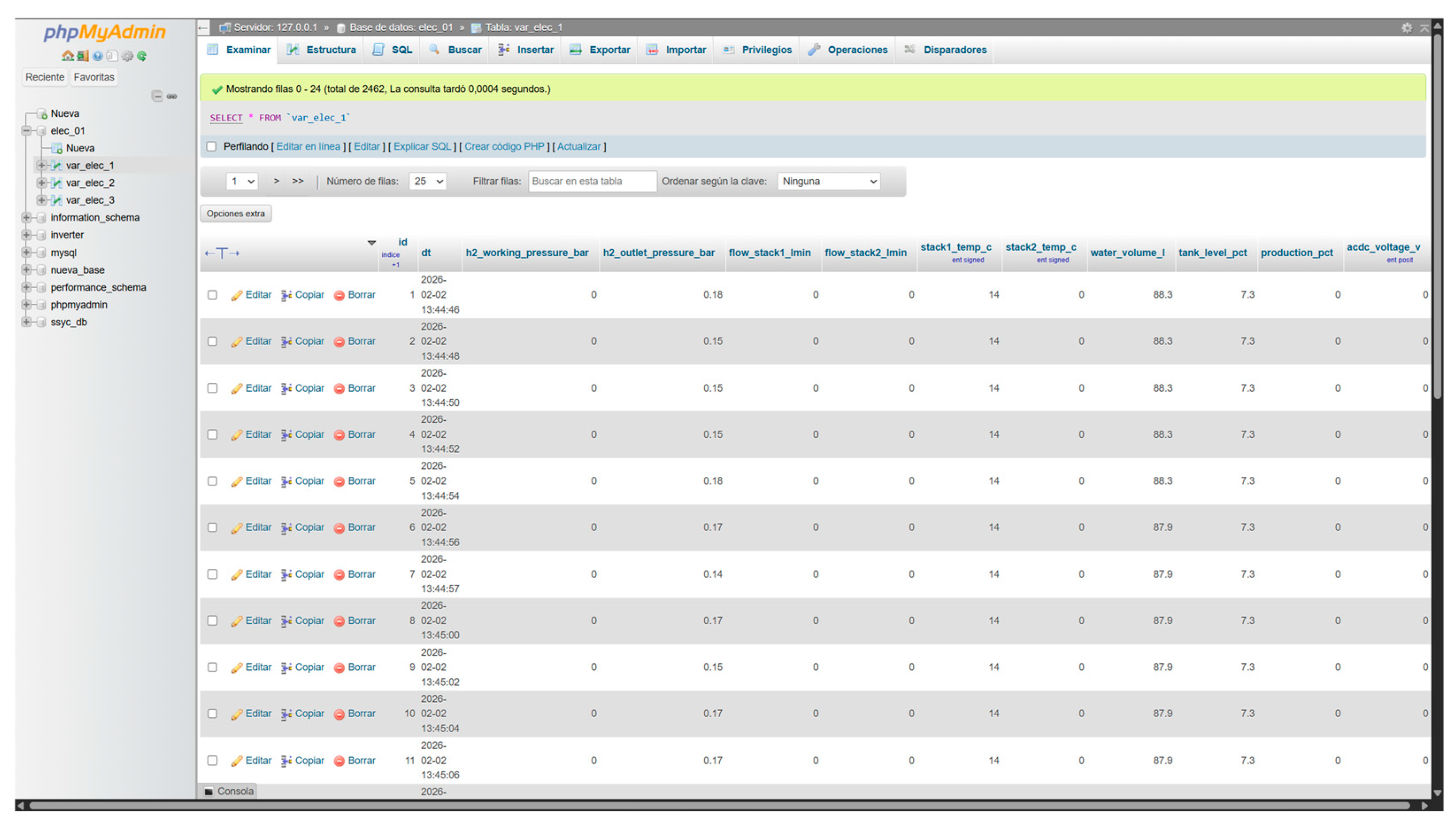This screenshot has width=1456, height=826.
Task: Collapse all tree items in navigation panel
Action: click(157, 96)
